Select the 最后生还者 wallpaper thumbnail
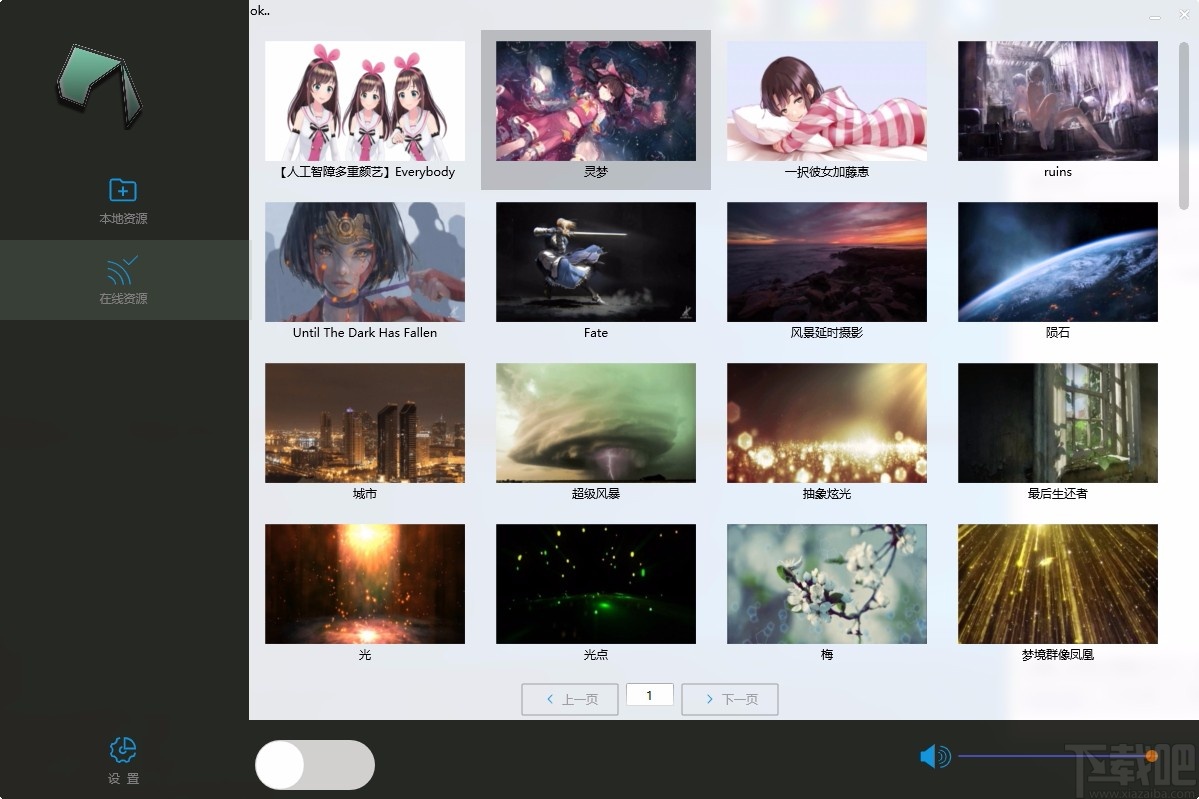Screen dimensions: 1199x799 coord(1058,423)
